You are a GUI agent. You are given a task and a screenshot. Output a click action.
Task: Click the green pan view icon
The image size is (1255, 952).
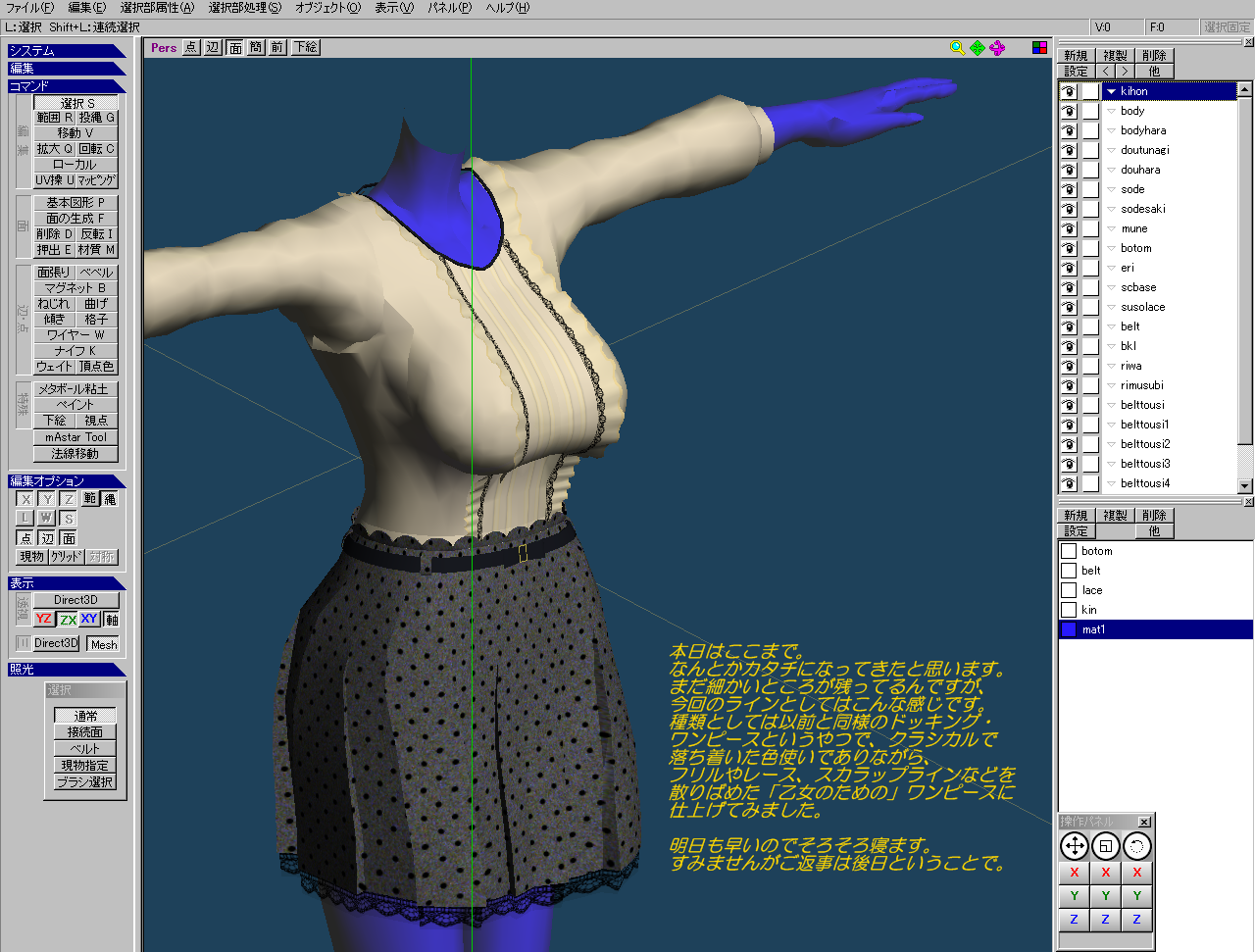pyautogui.click(x=978, y=47)
